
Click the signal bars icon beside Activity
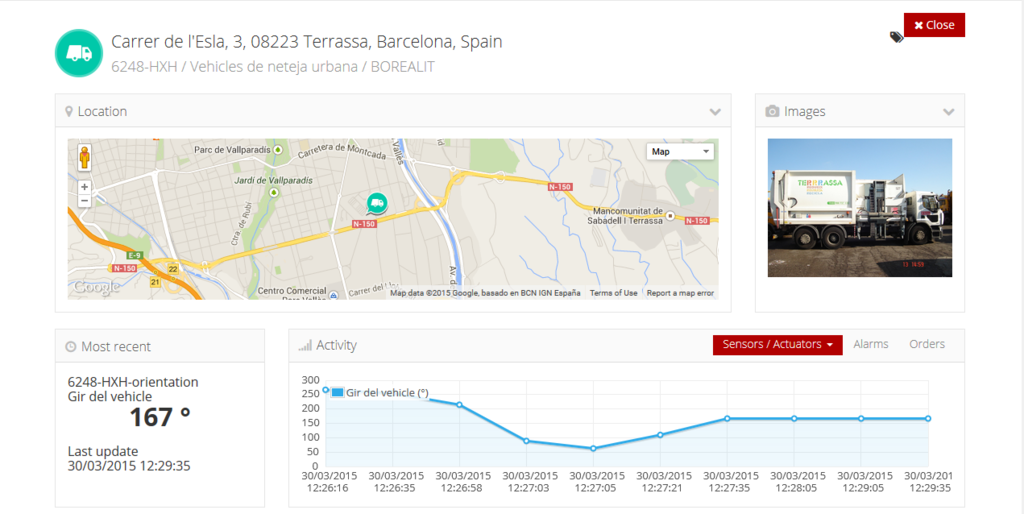[305, 345]
